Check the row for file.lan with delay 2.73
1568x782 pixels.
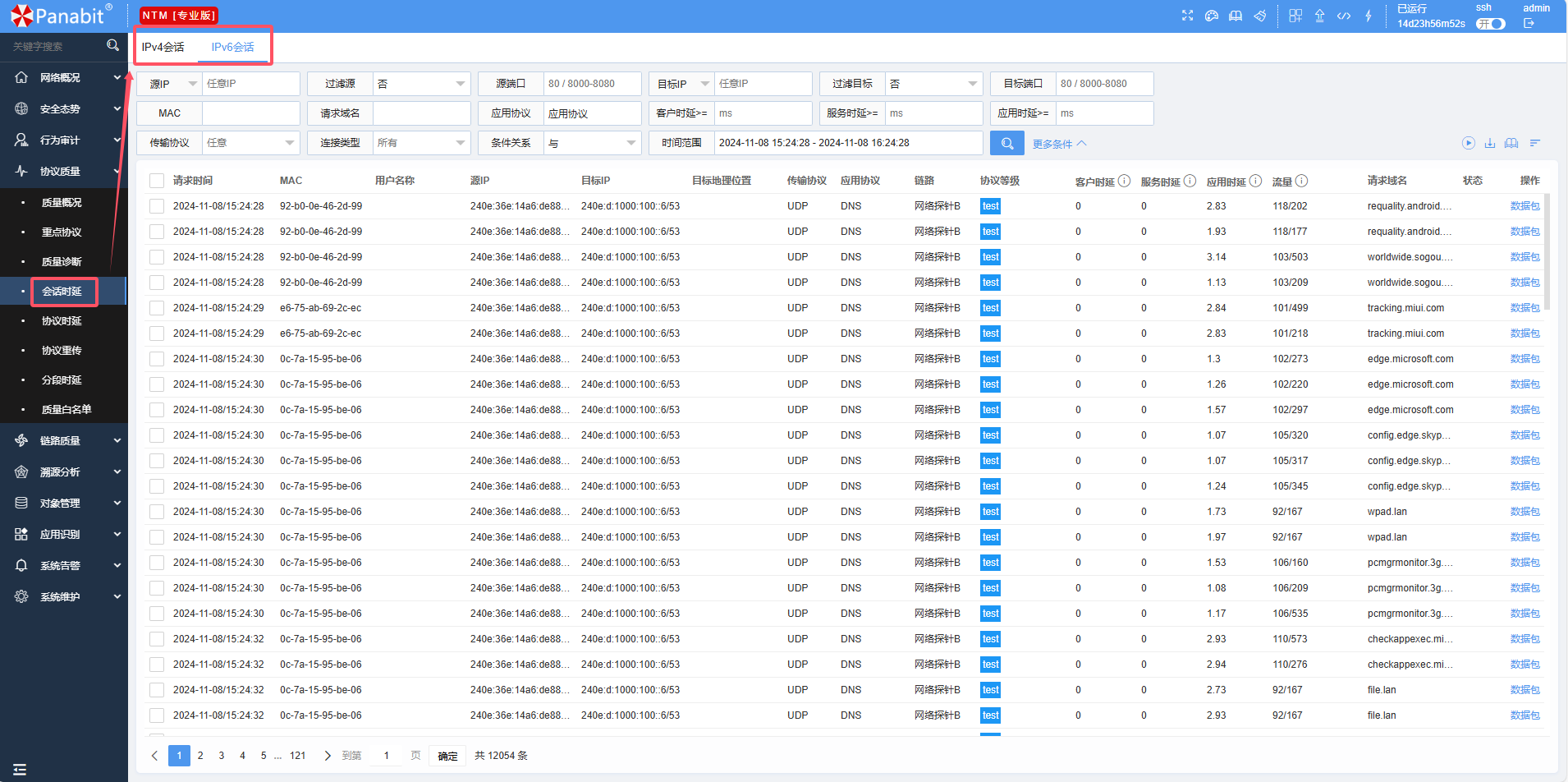pos(156,690)
